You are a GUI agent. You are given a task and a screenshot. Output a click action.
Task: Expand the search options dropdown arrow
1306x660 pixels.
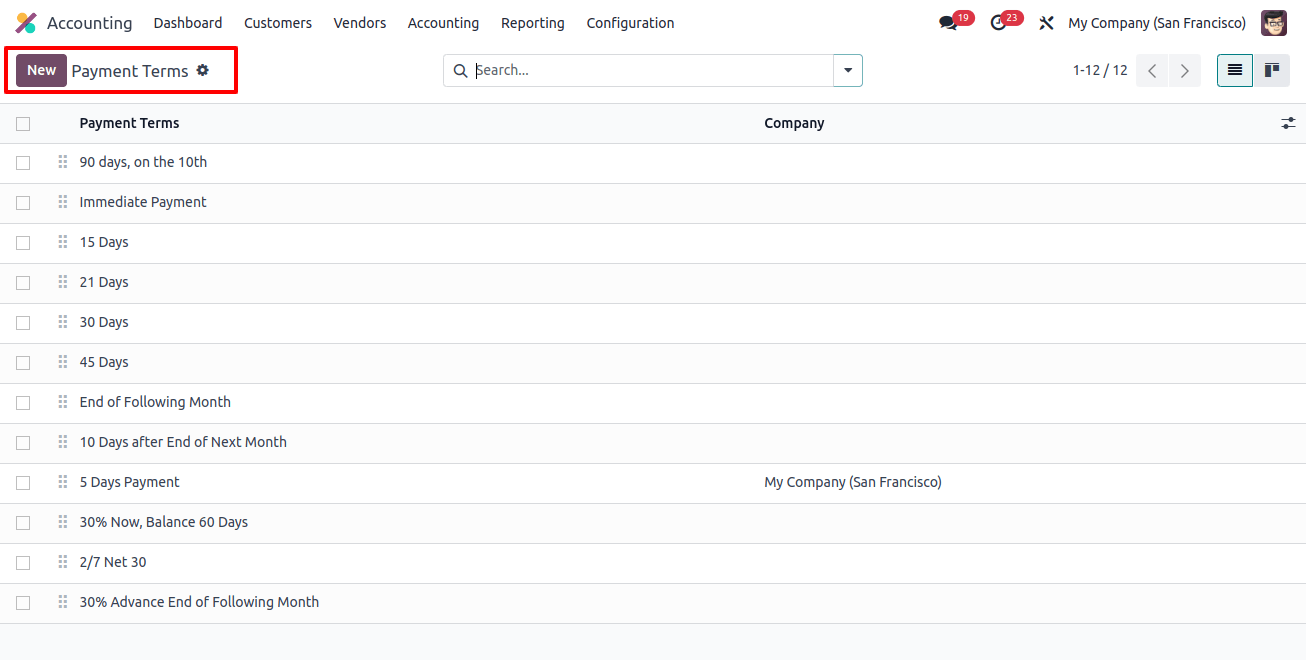(848, 71)
